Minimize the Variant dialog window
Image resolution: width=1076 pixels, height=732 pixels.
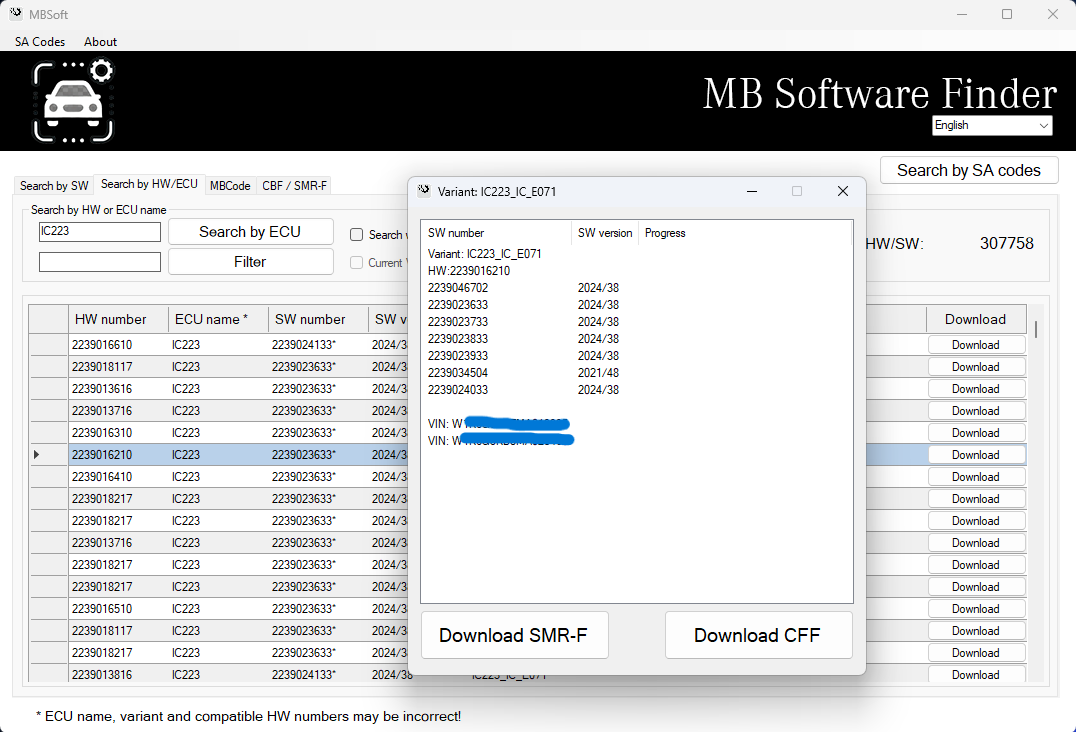[751, 191]
